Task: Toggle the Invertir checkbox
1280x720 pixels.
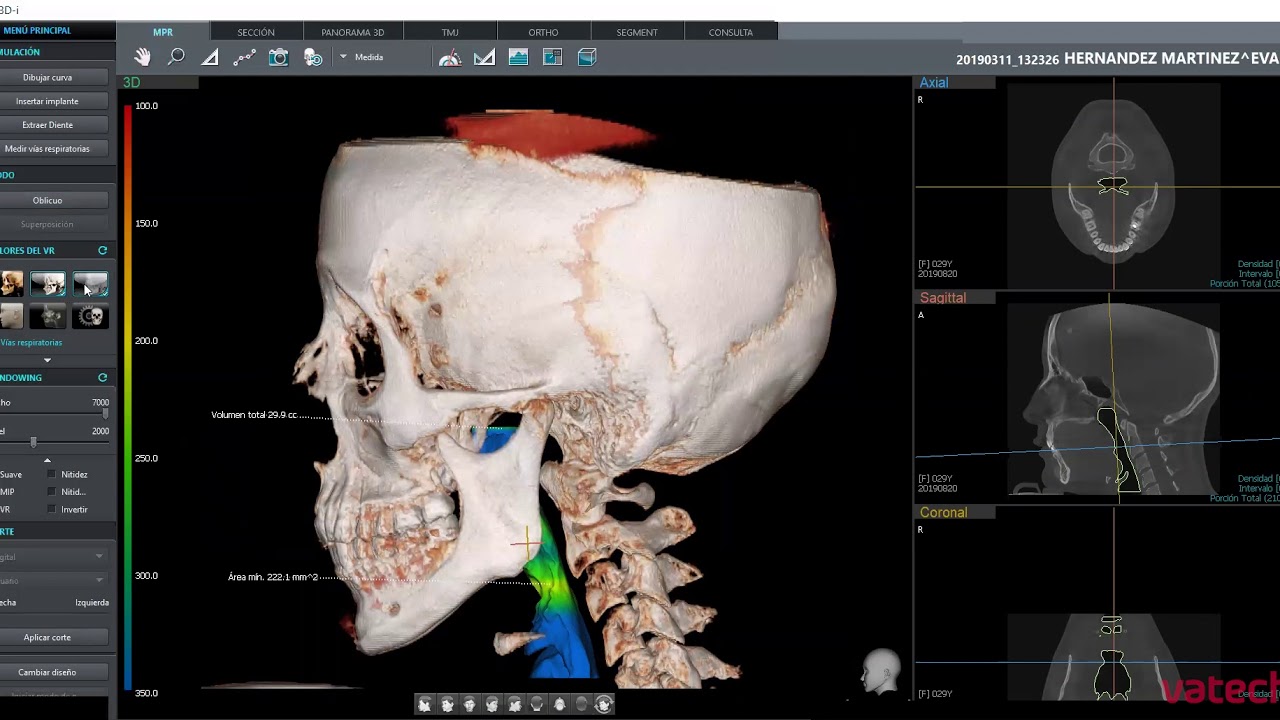Action: click(52, 509)
